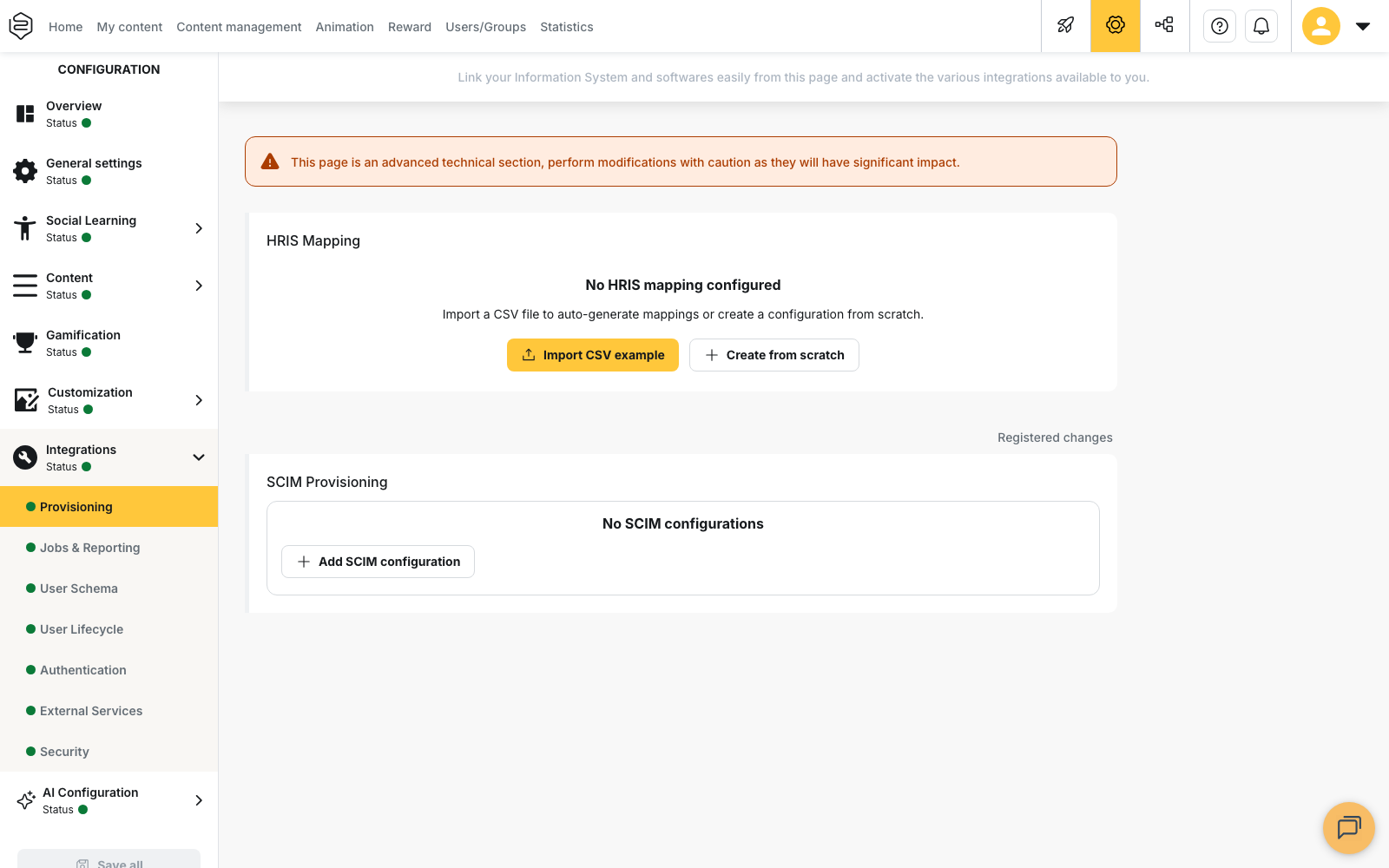This screenshot has height=868, width=1389.
Task: Click the Customization image icon
Action: pyautogui.click(x=26, y=400)
